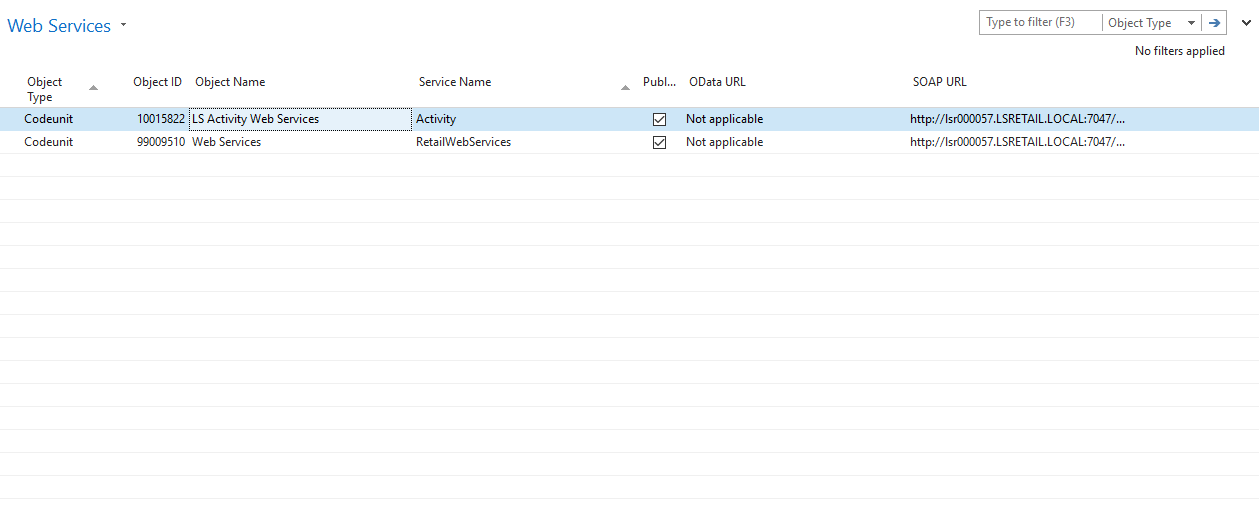This screenshot has height=519, width=1259.
Task: Click the Object Type sort arrow
Action: coord(94,88)
